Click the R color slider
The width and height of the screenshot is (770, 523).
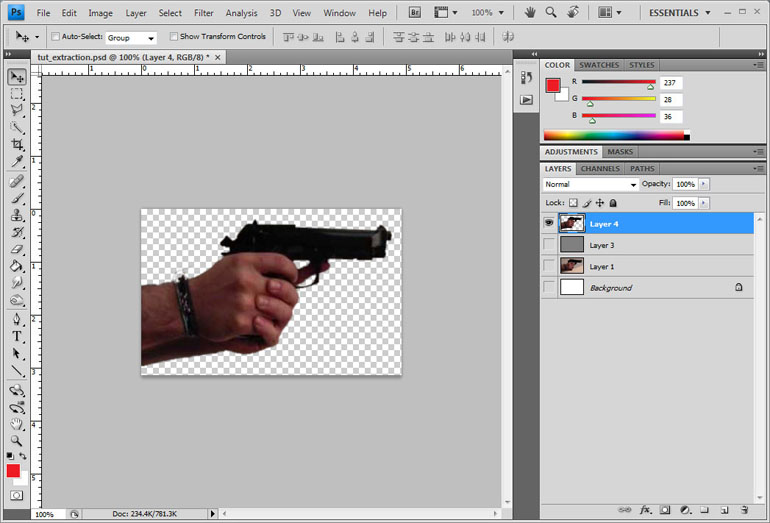pos(619,82)
